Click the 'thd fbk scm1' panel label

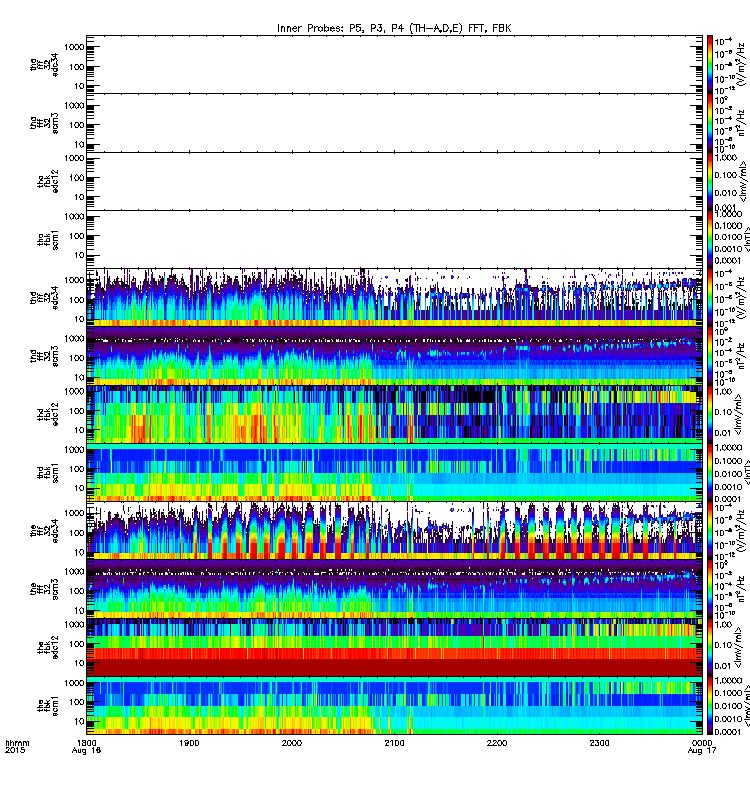point(48,472)
